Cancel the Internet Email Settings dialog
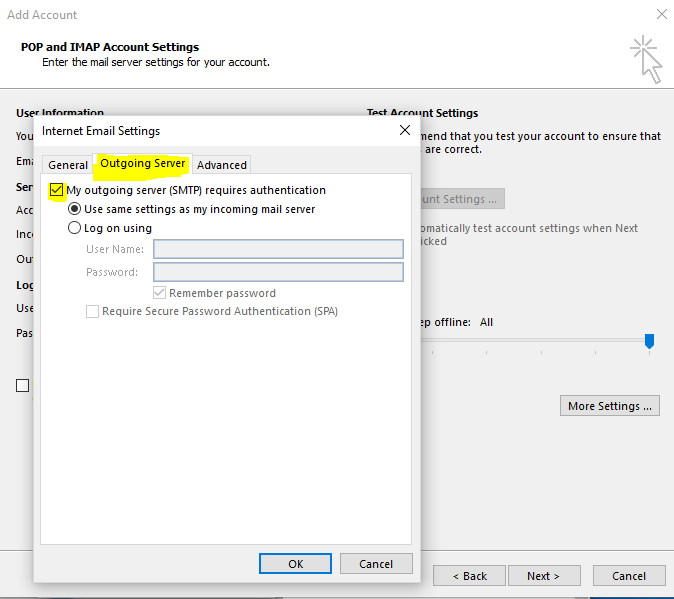674x599 pixels. (x=376, y=564)
